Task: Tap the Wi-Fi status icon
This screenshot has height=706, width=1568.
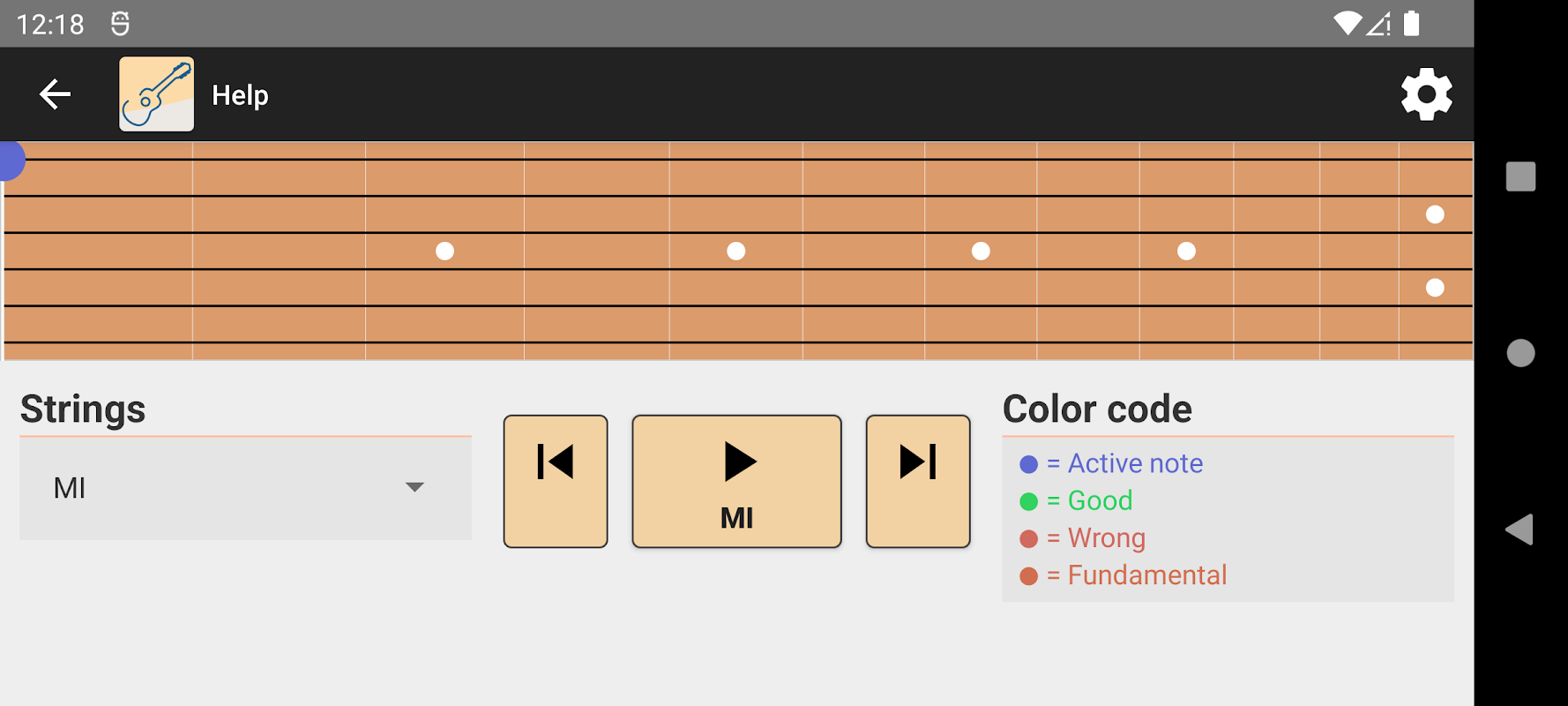Action: click(1347, 23)
